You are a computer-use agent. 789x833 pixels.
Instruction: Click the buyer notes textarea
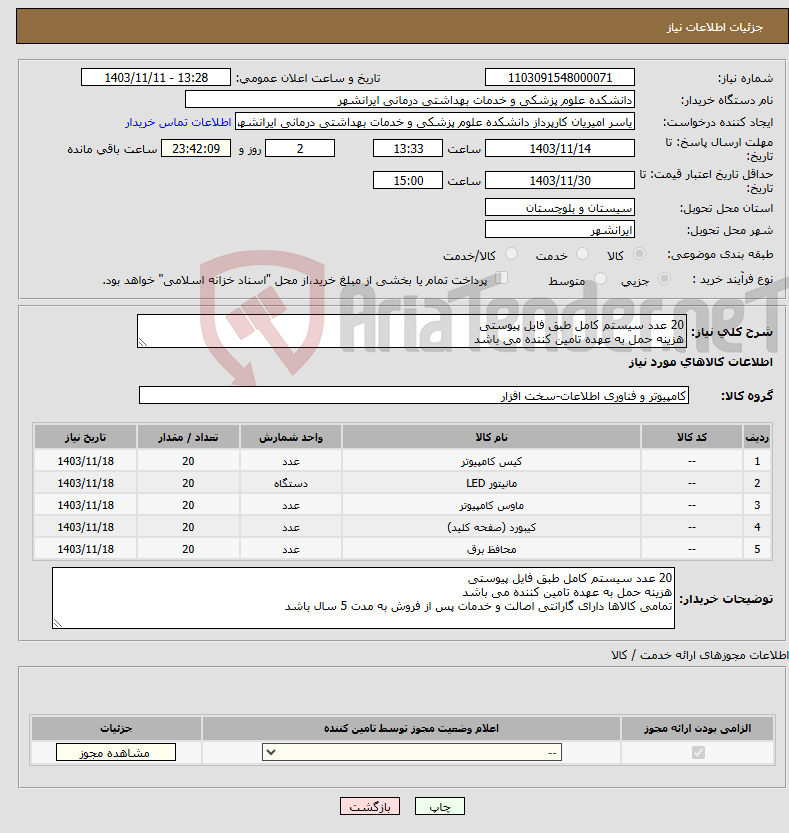point(363,598)
